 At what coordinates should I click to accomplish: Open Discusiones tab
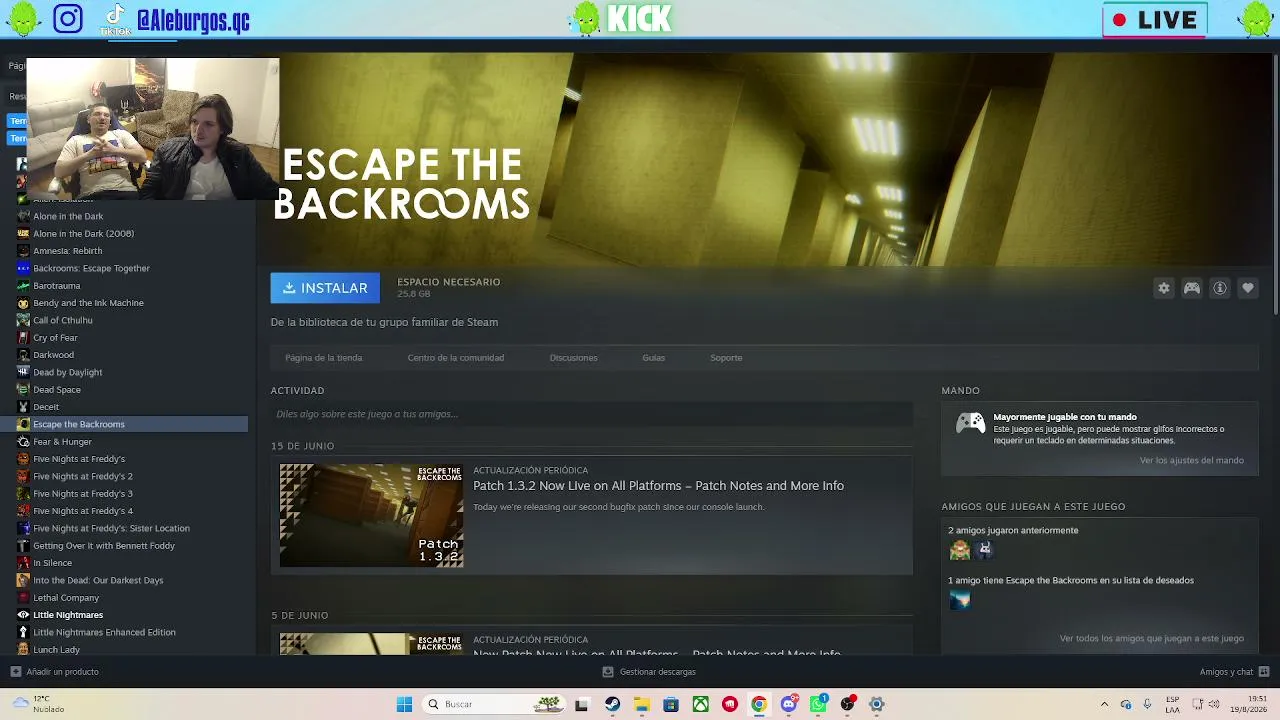[573, 358]
